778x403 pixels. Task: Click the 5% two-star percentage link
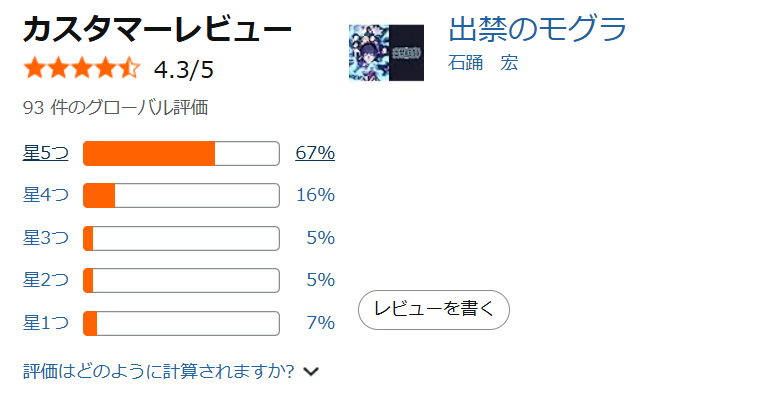[321, 280]
